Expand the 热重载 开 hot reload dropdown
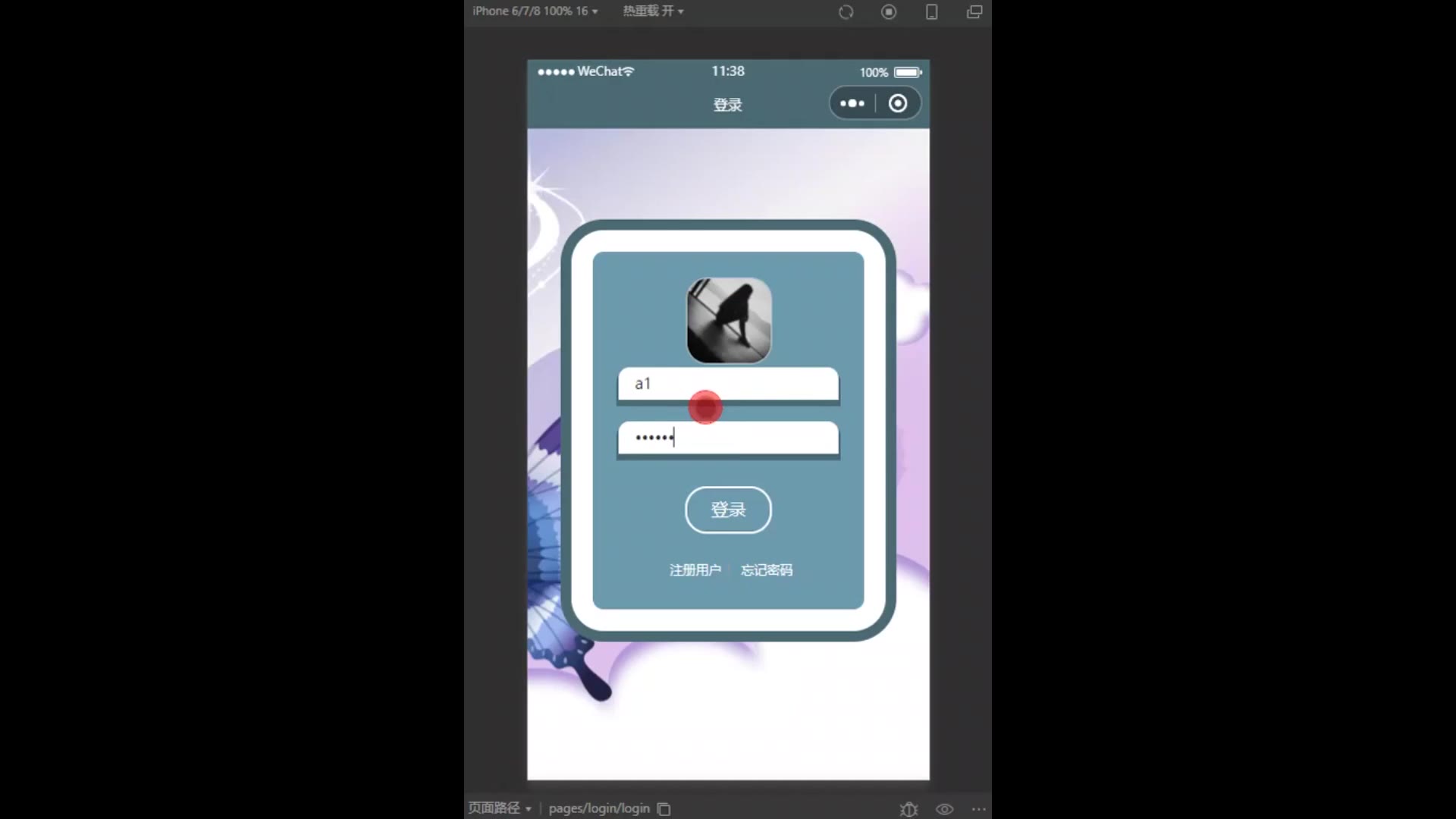Viewport: 1456px width, 819px height. click(653, 11)
